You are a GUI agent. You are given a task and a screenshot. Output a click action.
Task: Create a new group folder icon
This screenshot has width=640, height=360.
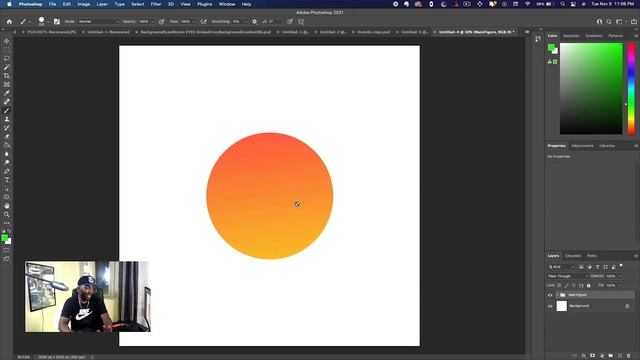(611, 356)
